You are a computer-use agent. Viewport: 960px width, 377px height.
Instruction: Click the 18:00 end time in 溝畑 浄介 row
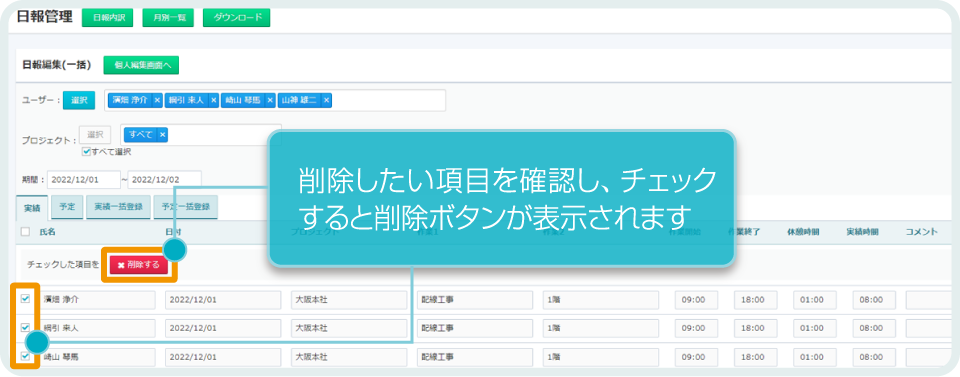pyautogui.click(x=756, y=300)
